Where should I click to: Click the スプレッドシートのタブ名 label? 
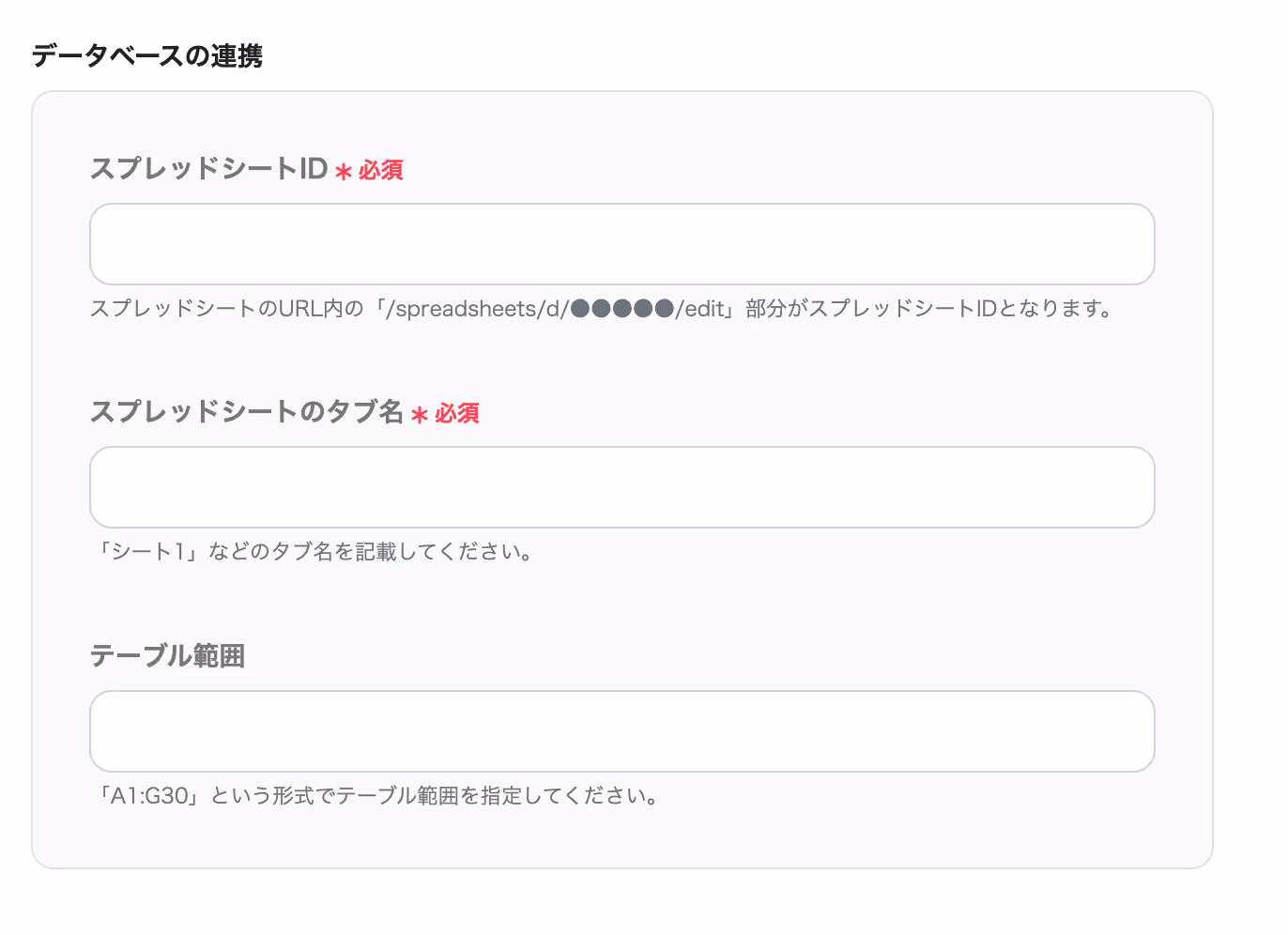tap(247, 412)
